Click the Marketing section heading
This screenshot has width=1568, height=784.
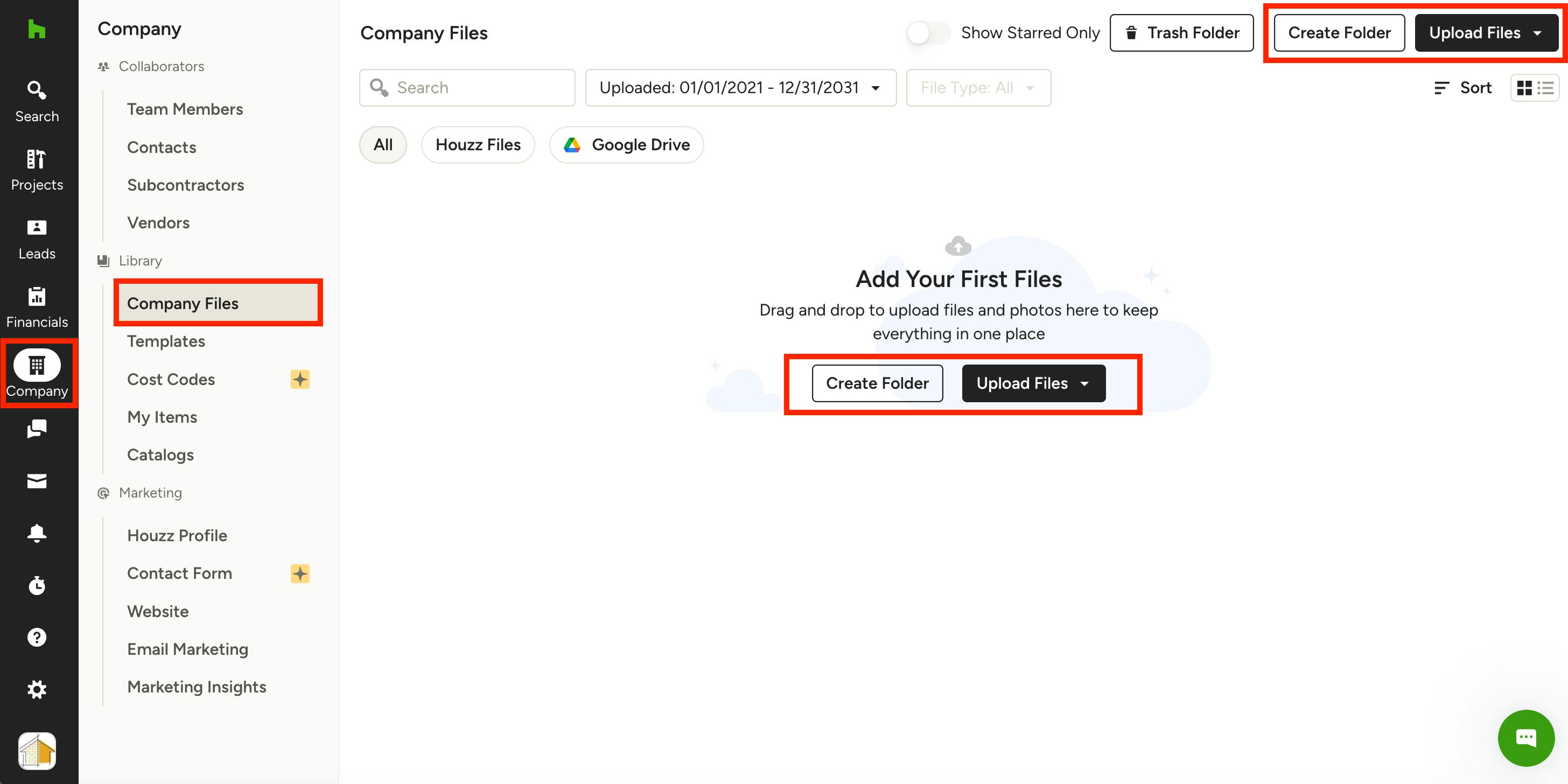[150, 493]
